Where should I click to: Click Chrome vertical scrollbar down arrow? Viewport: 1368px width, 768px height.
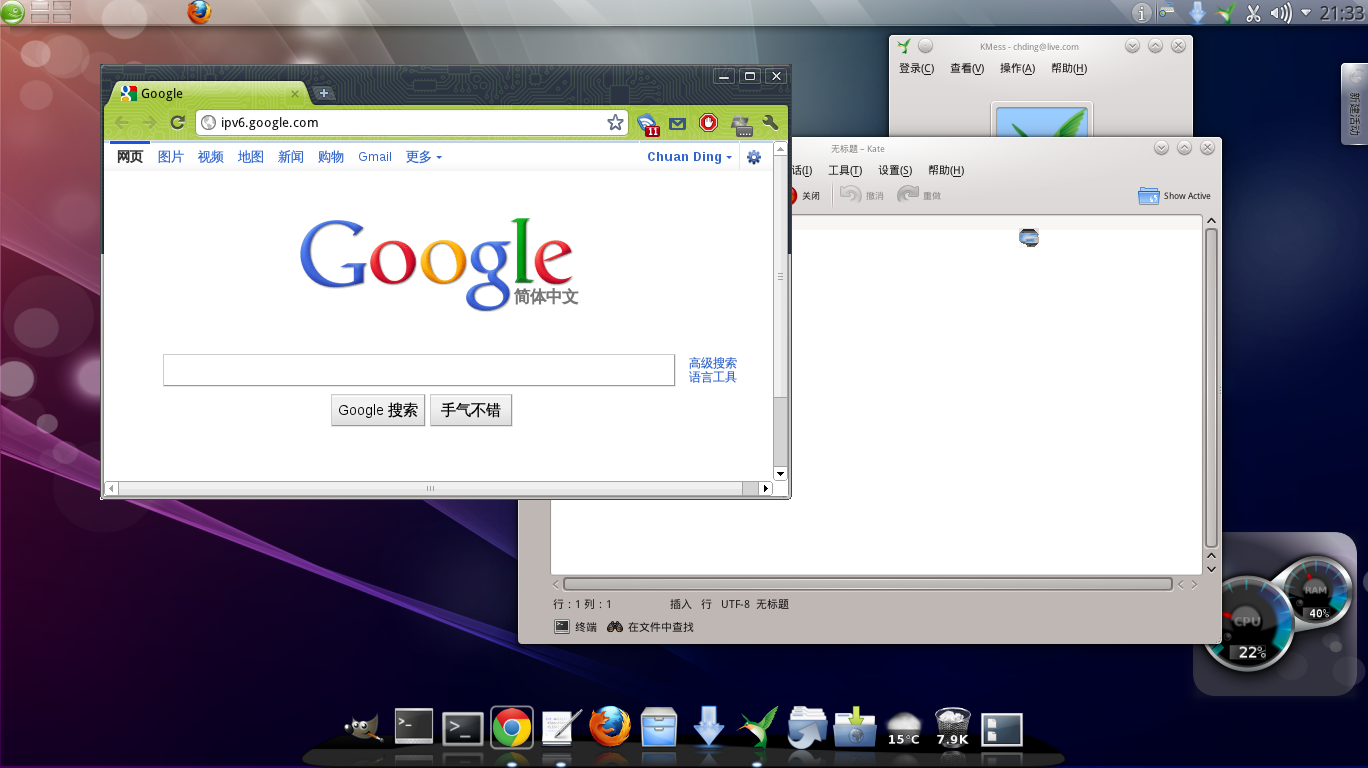click(781, 473)
